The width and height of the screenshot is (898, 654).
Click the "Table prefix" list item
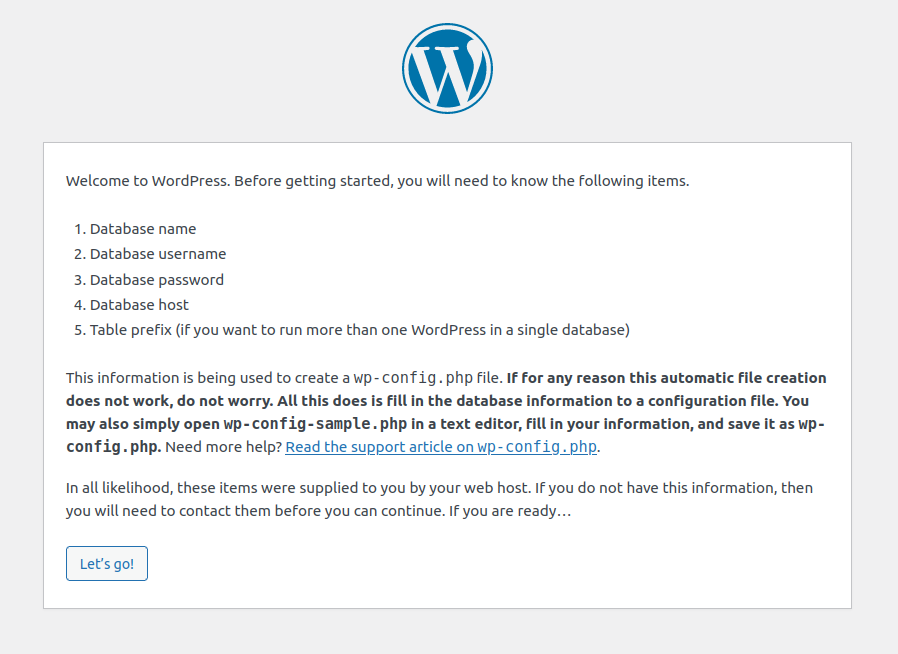tap(359, 330)
